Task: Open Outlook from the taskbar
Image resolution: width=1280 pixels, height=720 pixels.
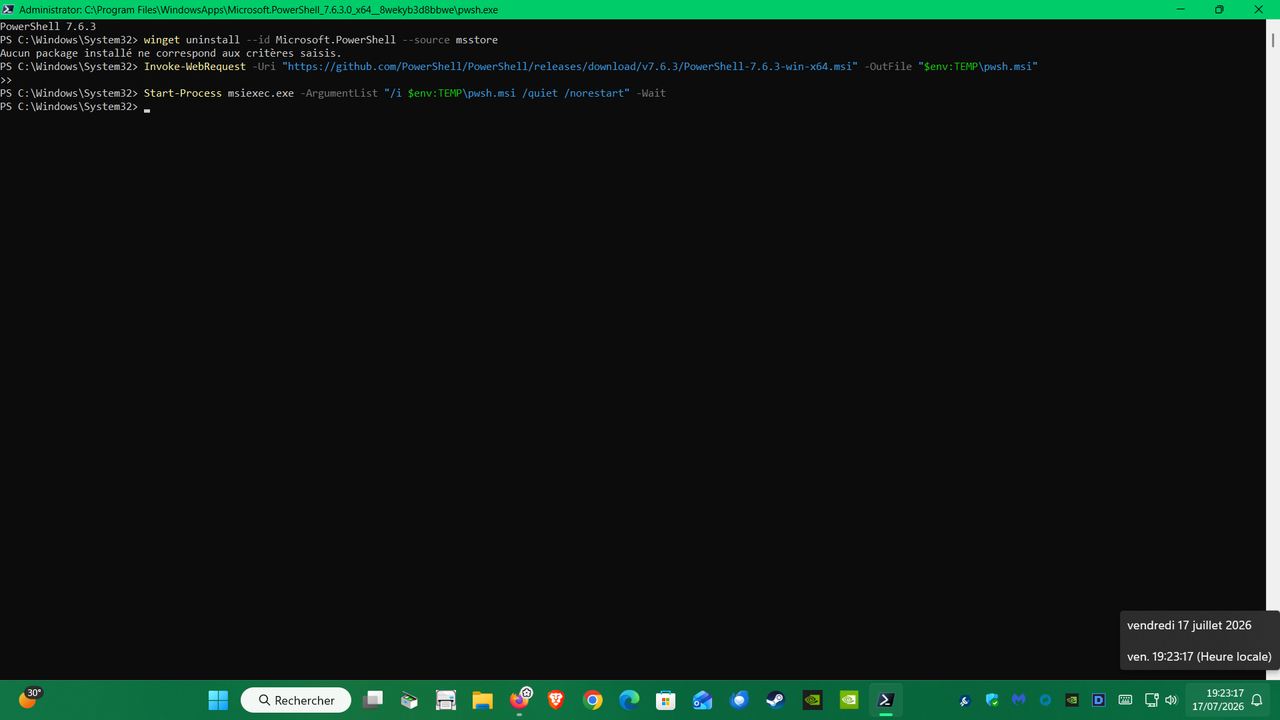Action: 702,700
